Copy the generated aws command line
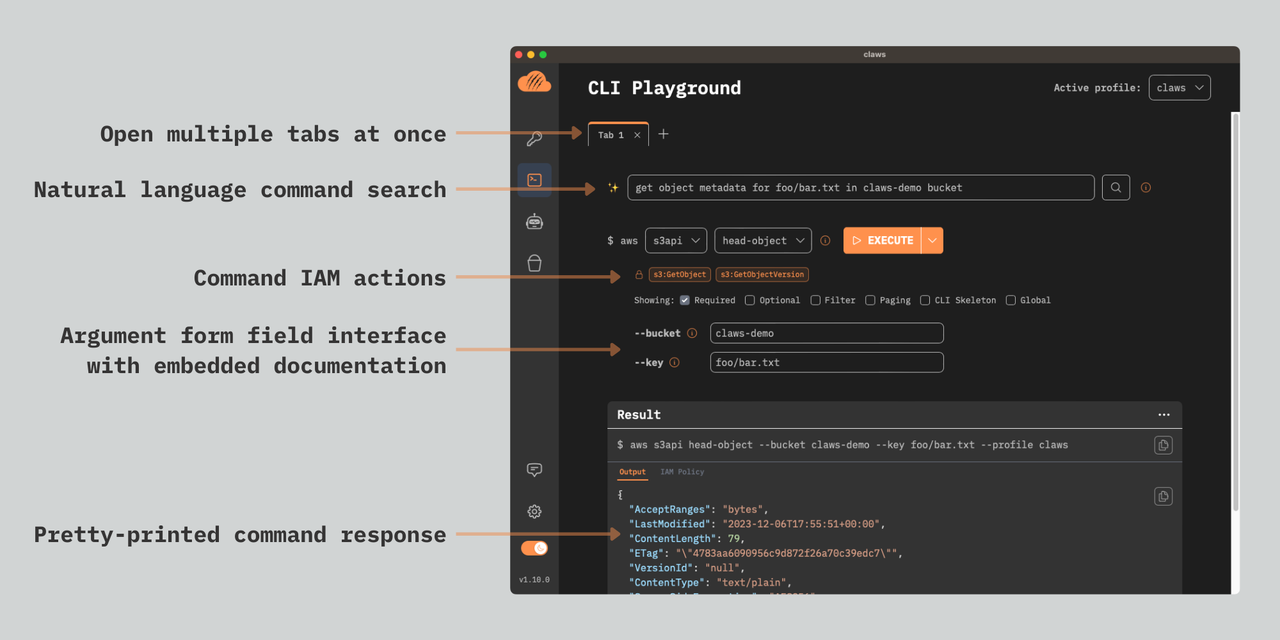This screenshot has height=640, width=1280. [1163, 445]
